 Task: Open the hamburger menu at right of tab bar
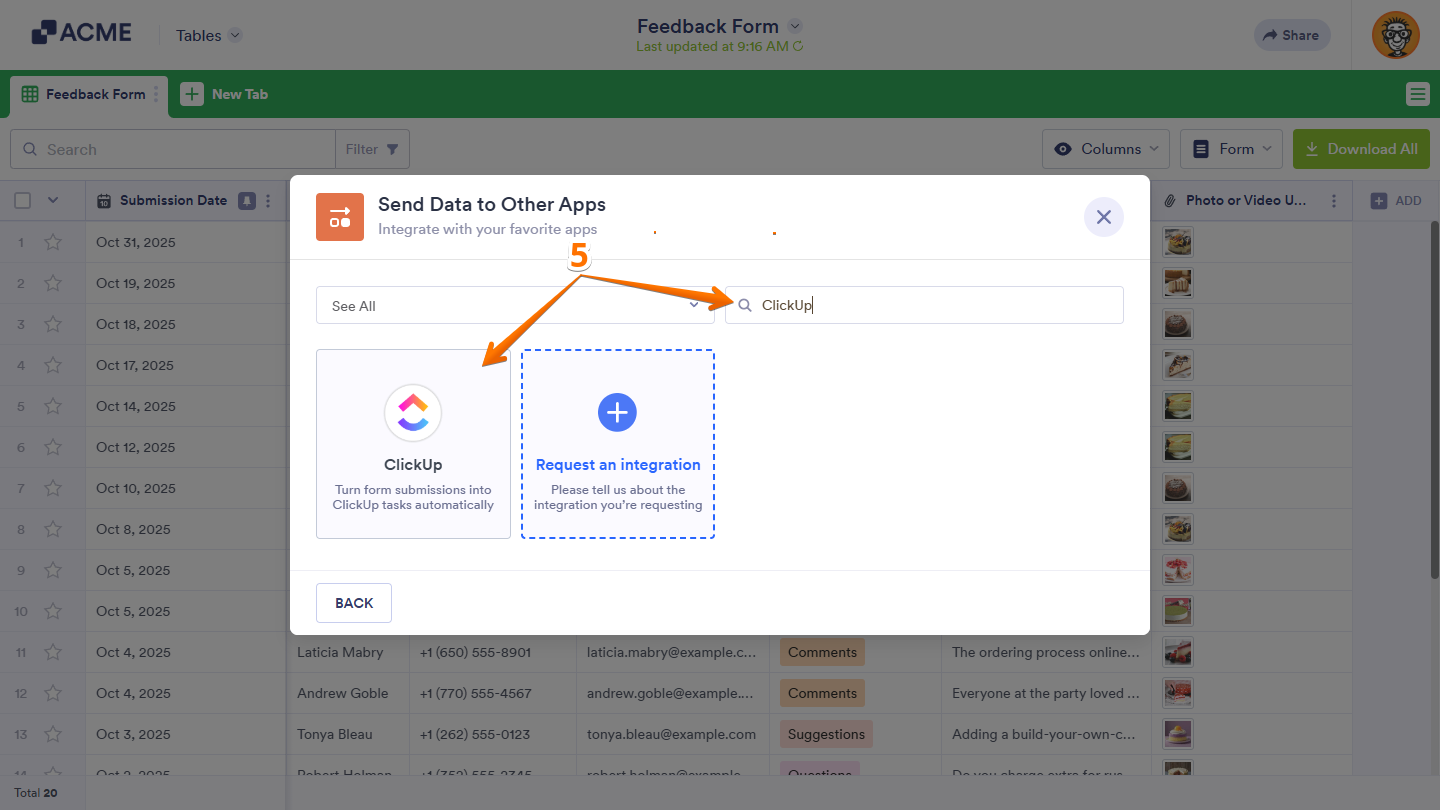pos(1417,93)
